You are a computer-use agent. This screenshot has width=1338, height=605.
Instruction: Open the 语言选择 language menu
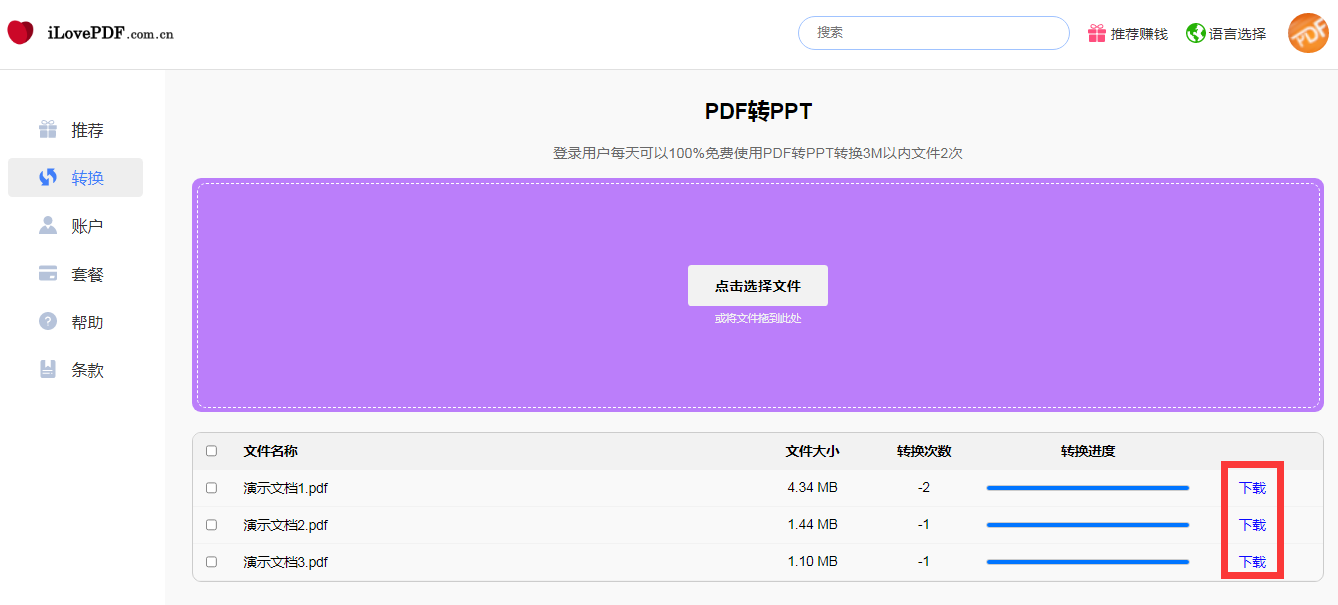tap(1237, 34)
